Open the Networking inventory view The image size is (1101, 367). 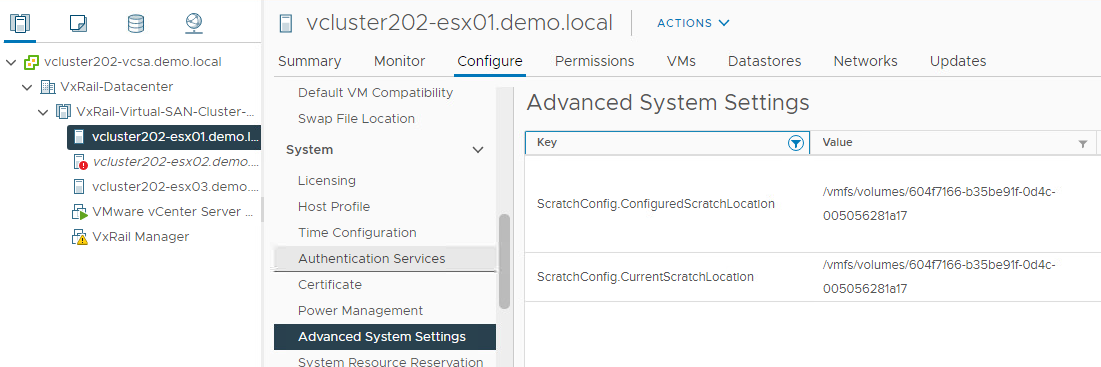[x=194, y=23]
